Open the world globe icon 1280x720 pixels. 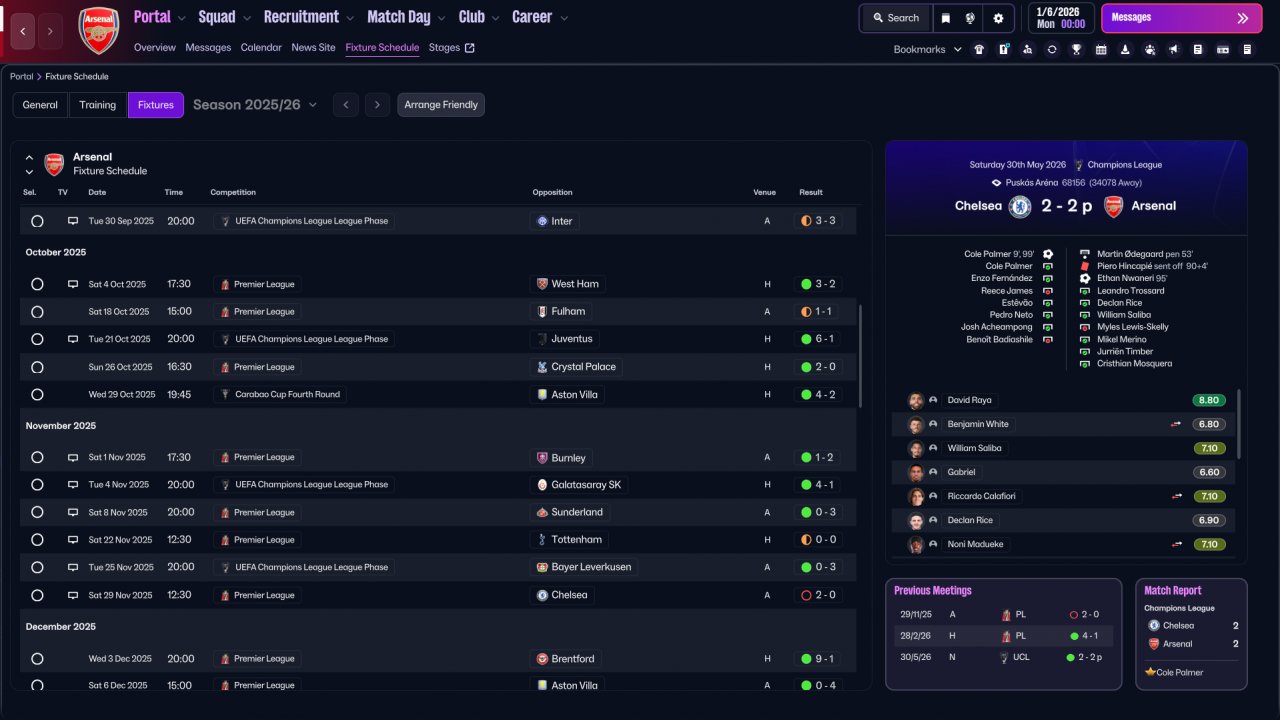970,18
